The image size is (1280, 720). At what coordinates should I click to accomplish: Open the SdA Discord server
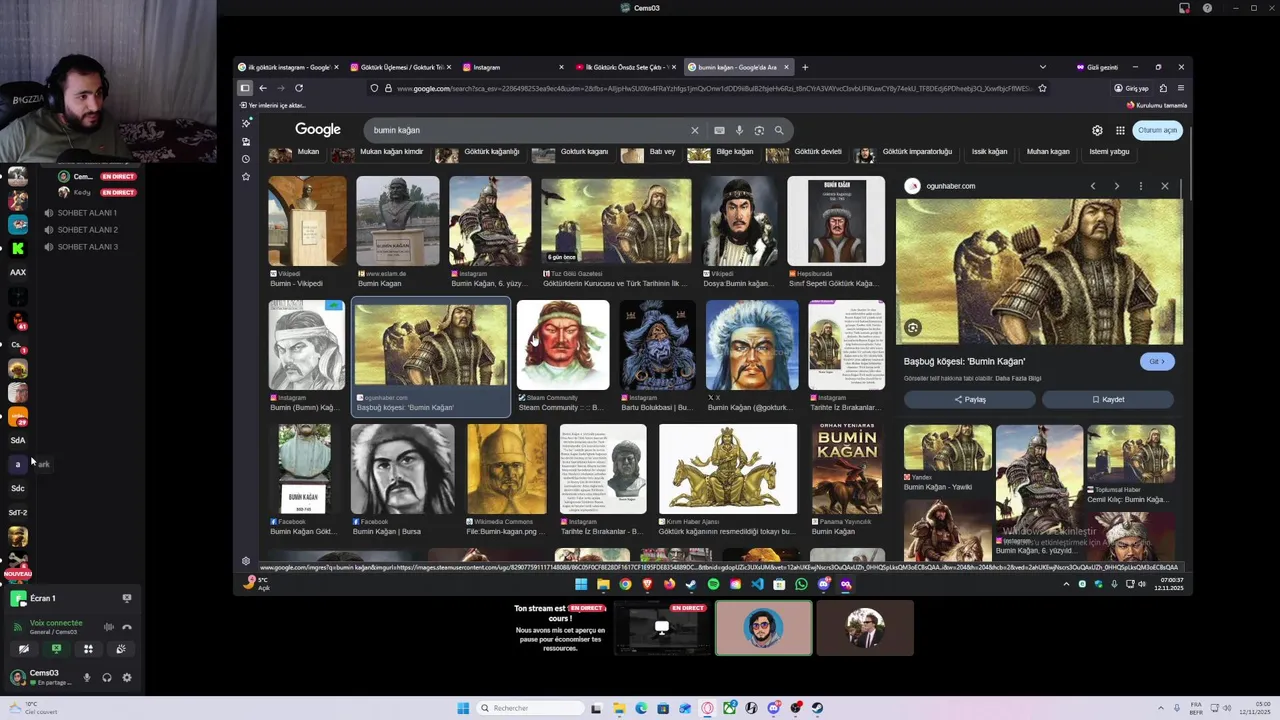pyautogui.click(x=18, y=440)
